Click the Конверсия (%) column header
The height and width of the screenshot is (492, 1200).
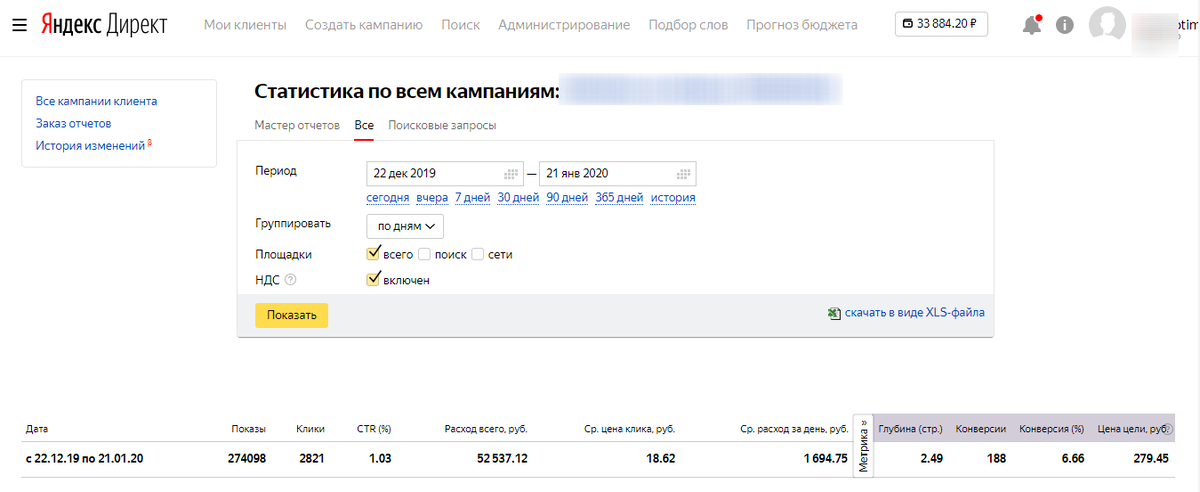pyautogui.click(x=1052, y=430)
